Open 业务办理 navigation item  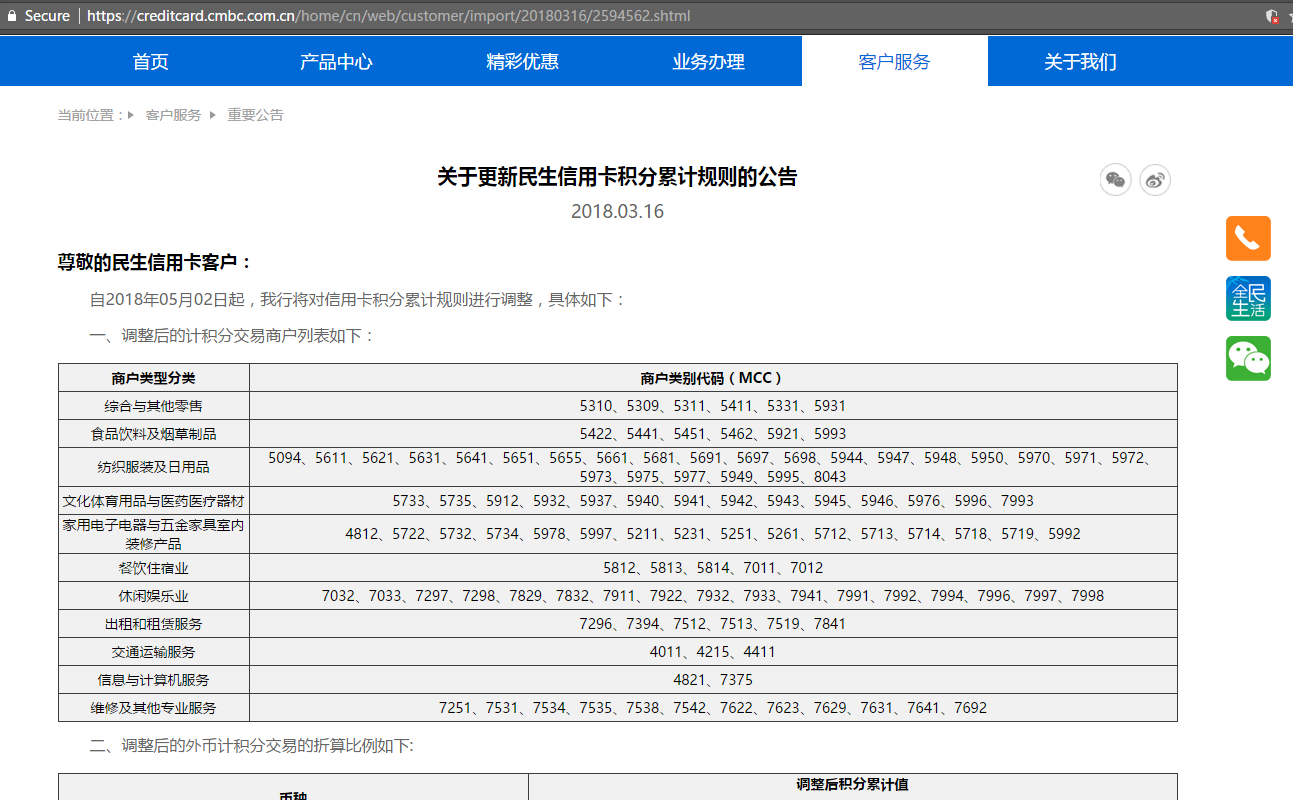click(x=708, y=61)
